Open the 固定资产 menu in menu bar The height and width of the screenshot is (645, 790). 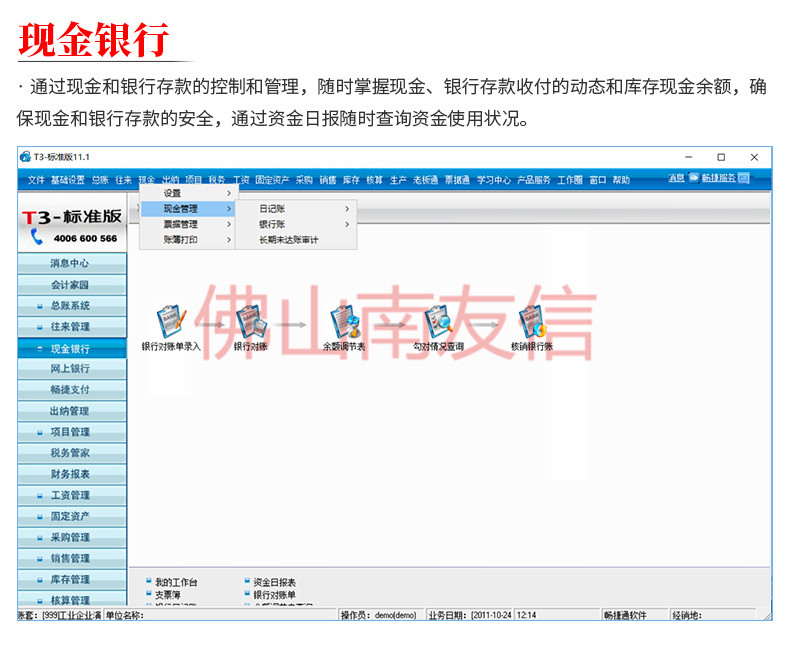coord(272,180)
